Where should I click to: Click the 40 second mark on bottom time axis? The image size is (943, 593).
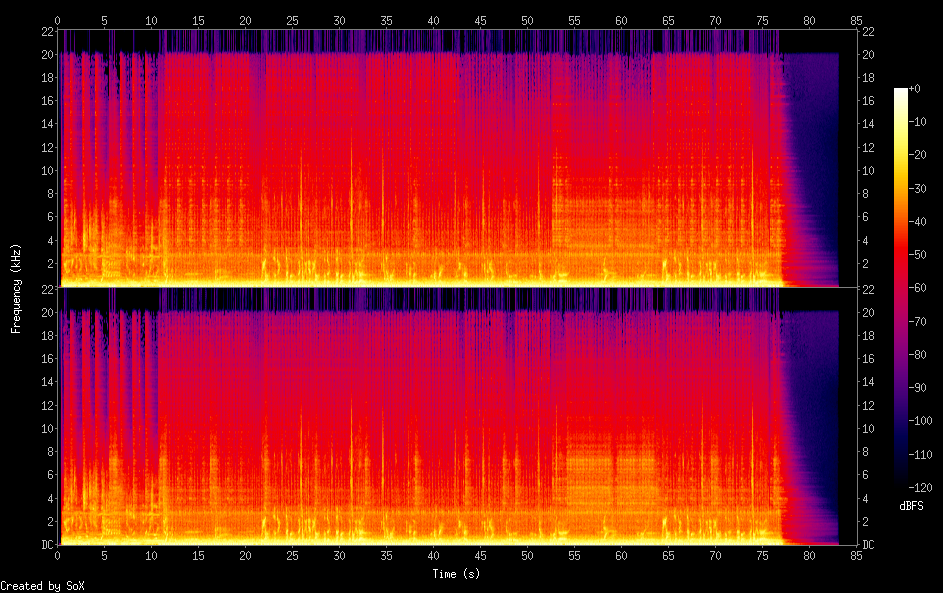pos(433,555)
